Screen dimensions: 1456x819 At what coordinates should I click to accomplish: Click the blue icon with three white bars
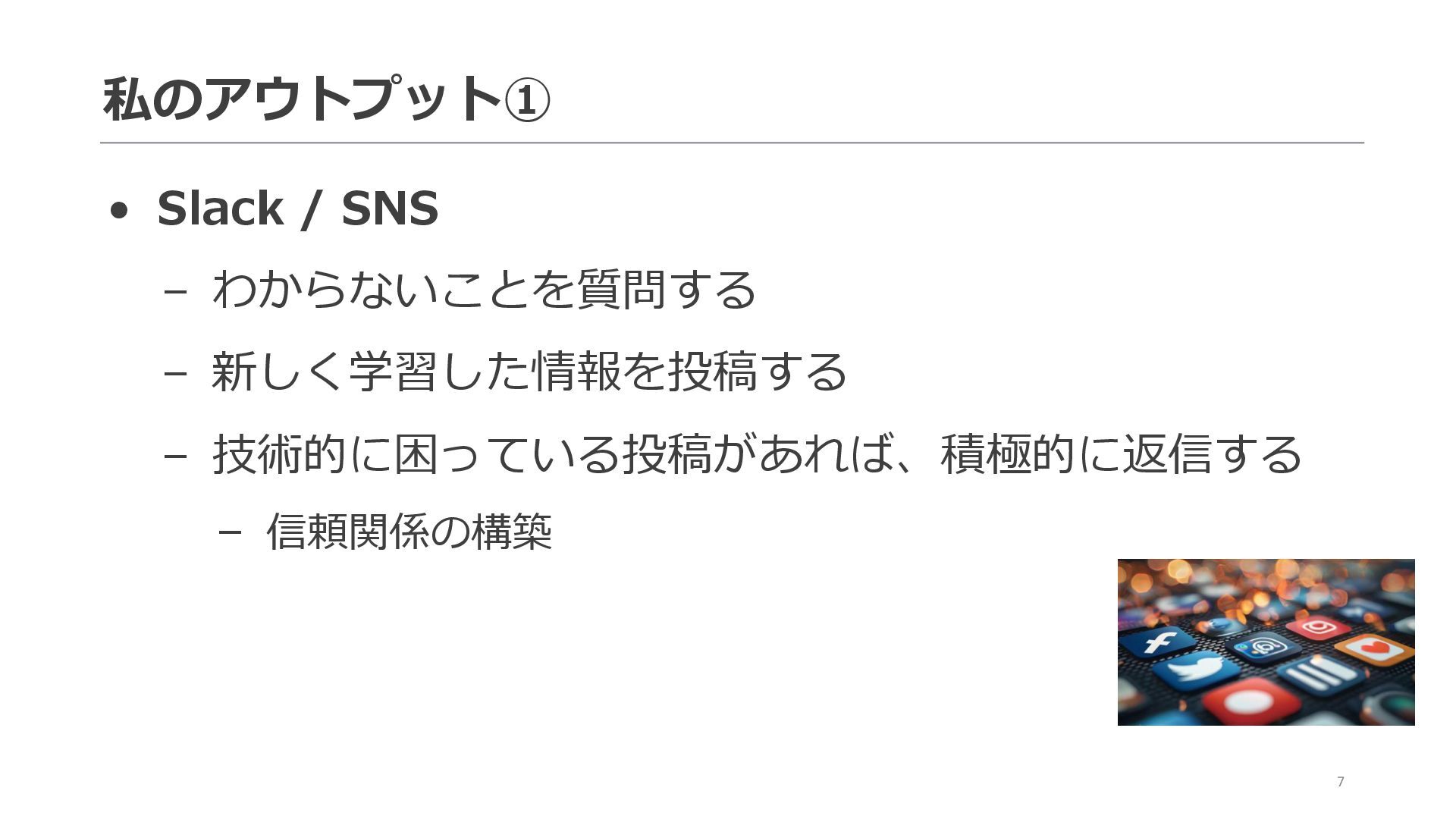[x=1320, y=674]
